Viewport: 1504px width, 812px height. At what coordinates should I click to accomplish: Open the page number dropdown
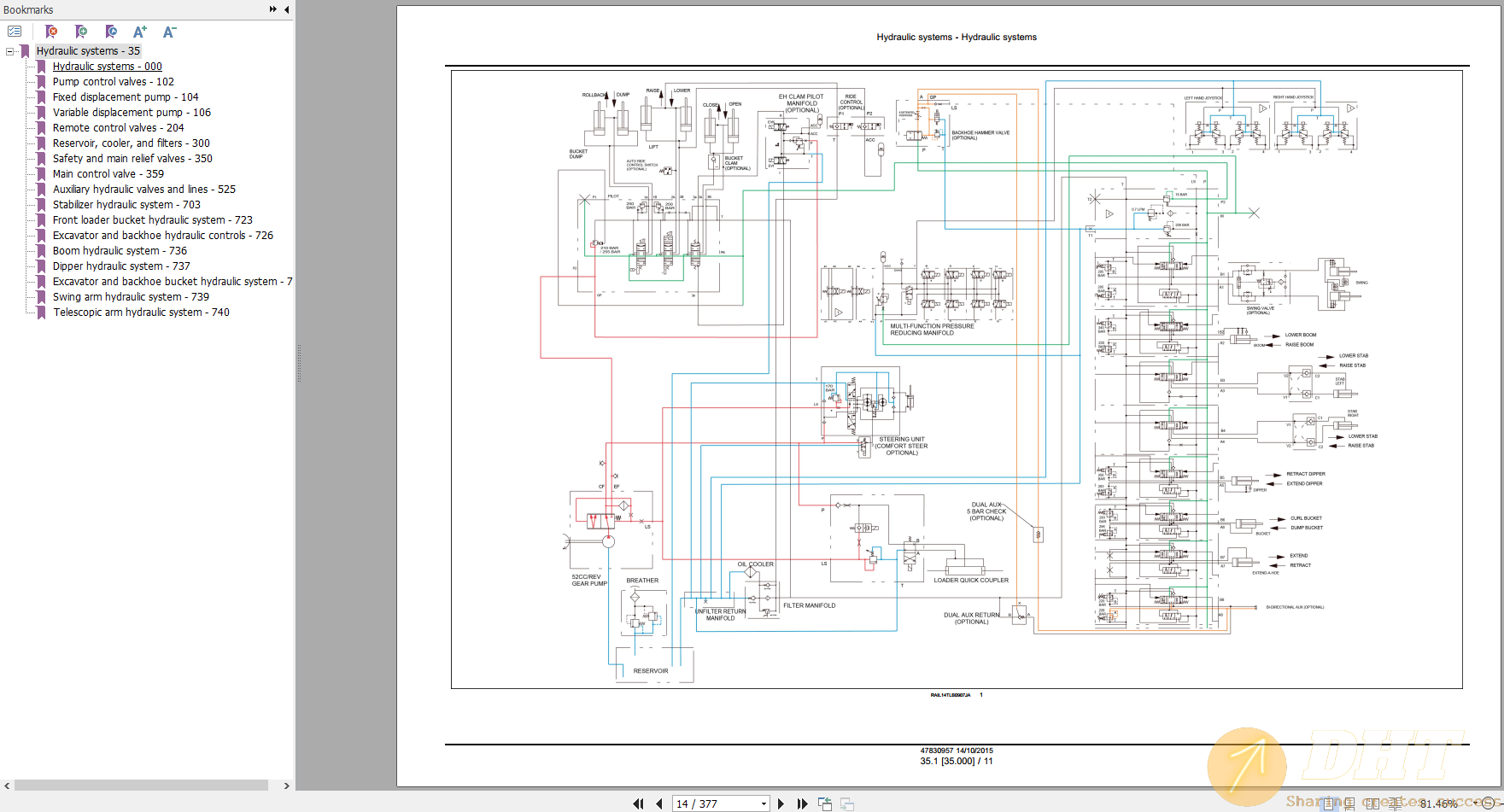(763, 803)
